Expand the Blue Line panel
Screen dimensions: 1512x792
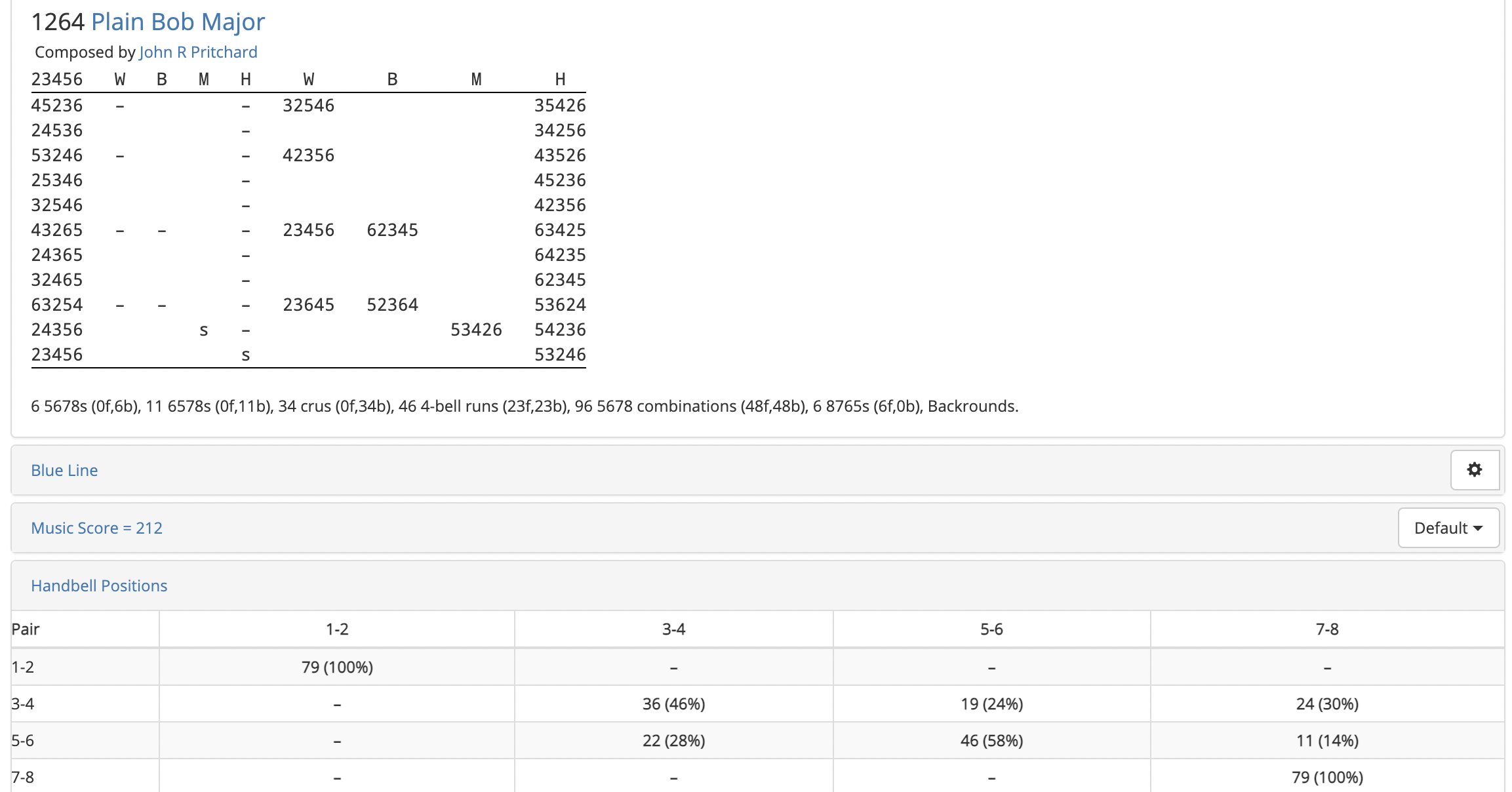point(64,470)
